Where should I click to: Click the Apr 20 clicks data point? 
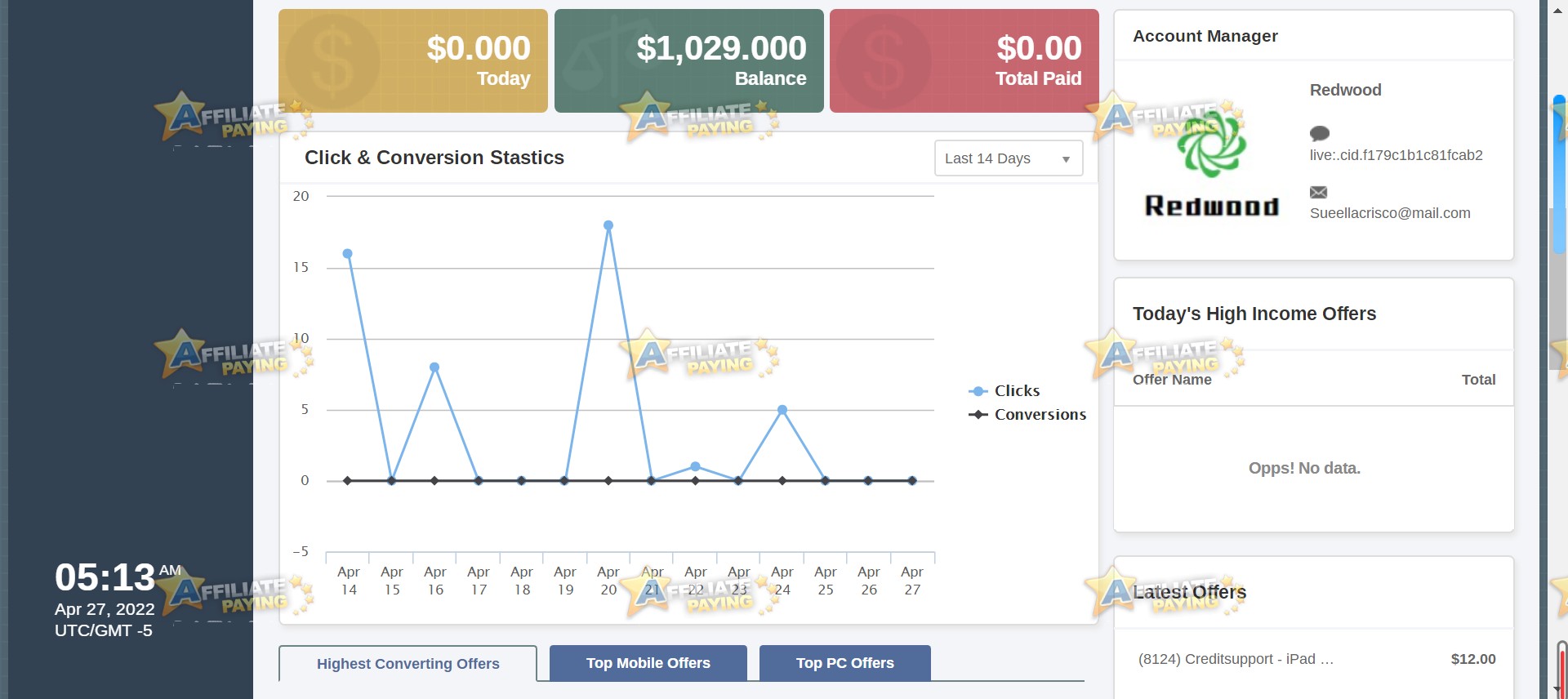pyautogui.click(x=608, y=225)
